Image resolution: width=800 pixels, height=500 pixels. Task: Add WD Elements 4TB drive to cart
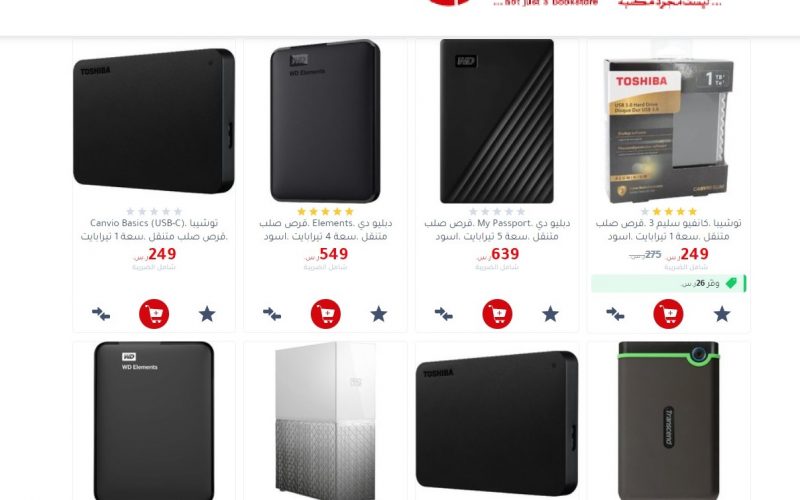pos(326,314)
